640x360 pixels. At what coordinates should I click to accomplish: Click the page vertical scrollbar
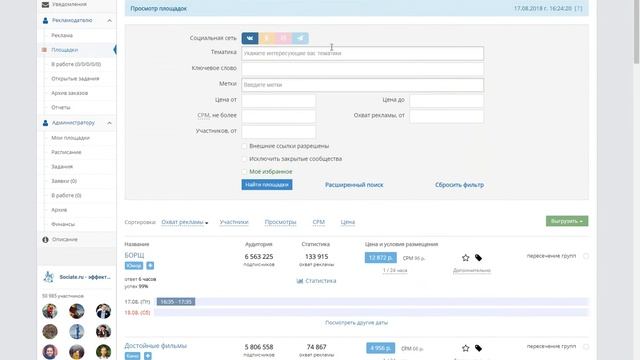(636, 33)
